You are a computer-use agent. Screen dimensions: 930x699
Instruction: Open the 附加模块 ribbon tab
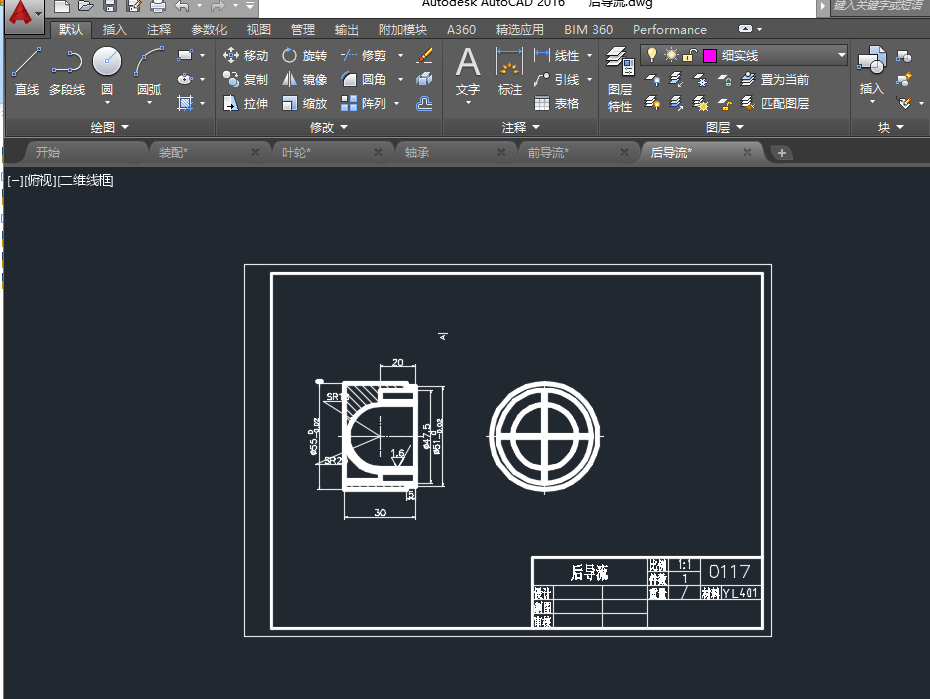pos(403,30)
